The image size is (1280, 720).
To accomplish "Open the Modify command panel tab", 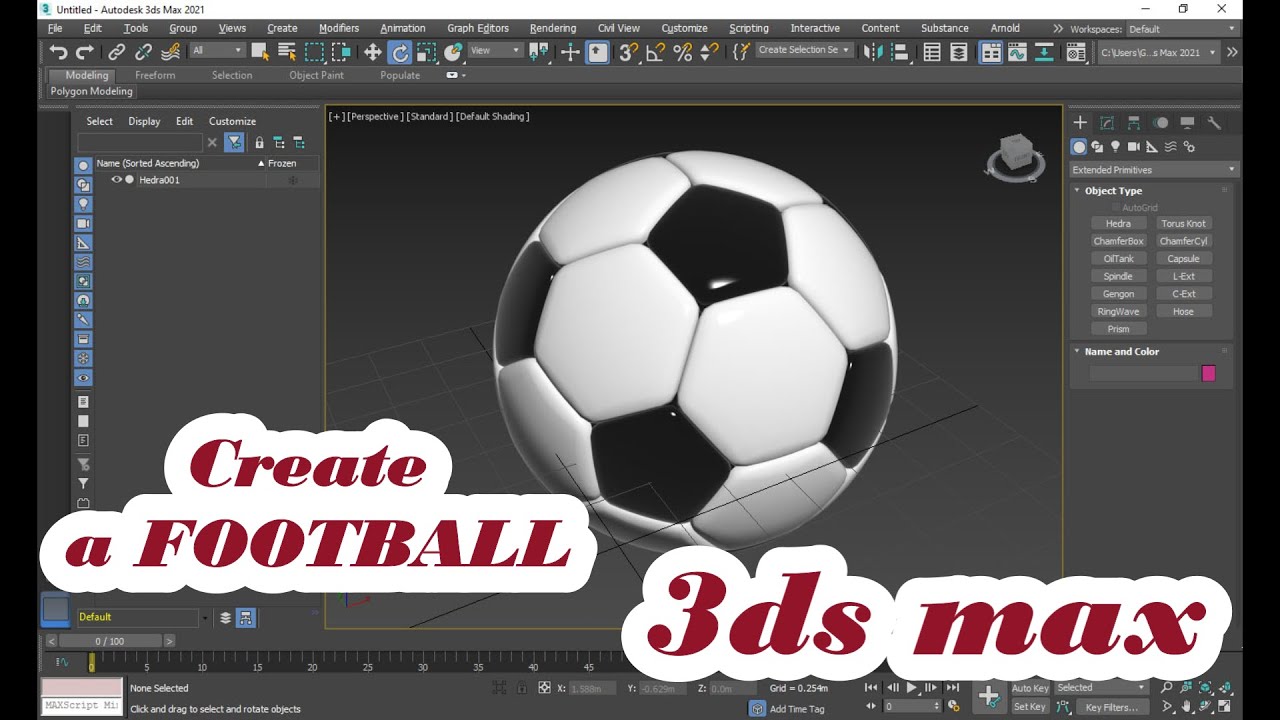I will coord(1107,123).
